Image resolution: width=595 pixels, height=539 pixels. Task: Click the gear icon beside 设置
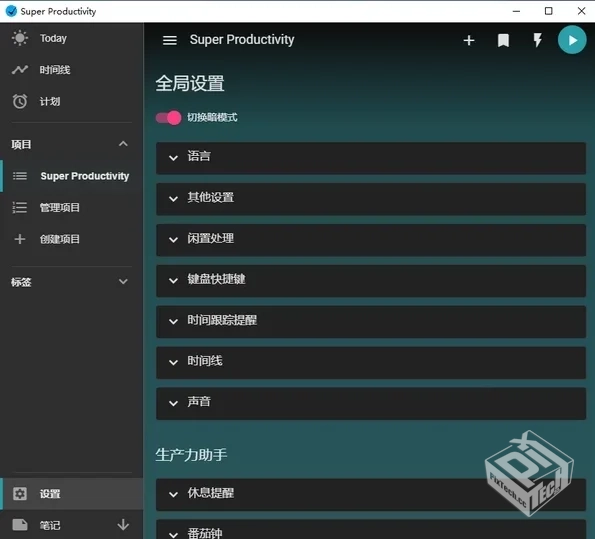(20, 494)
